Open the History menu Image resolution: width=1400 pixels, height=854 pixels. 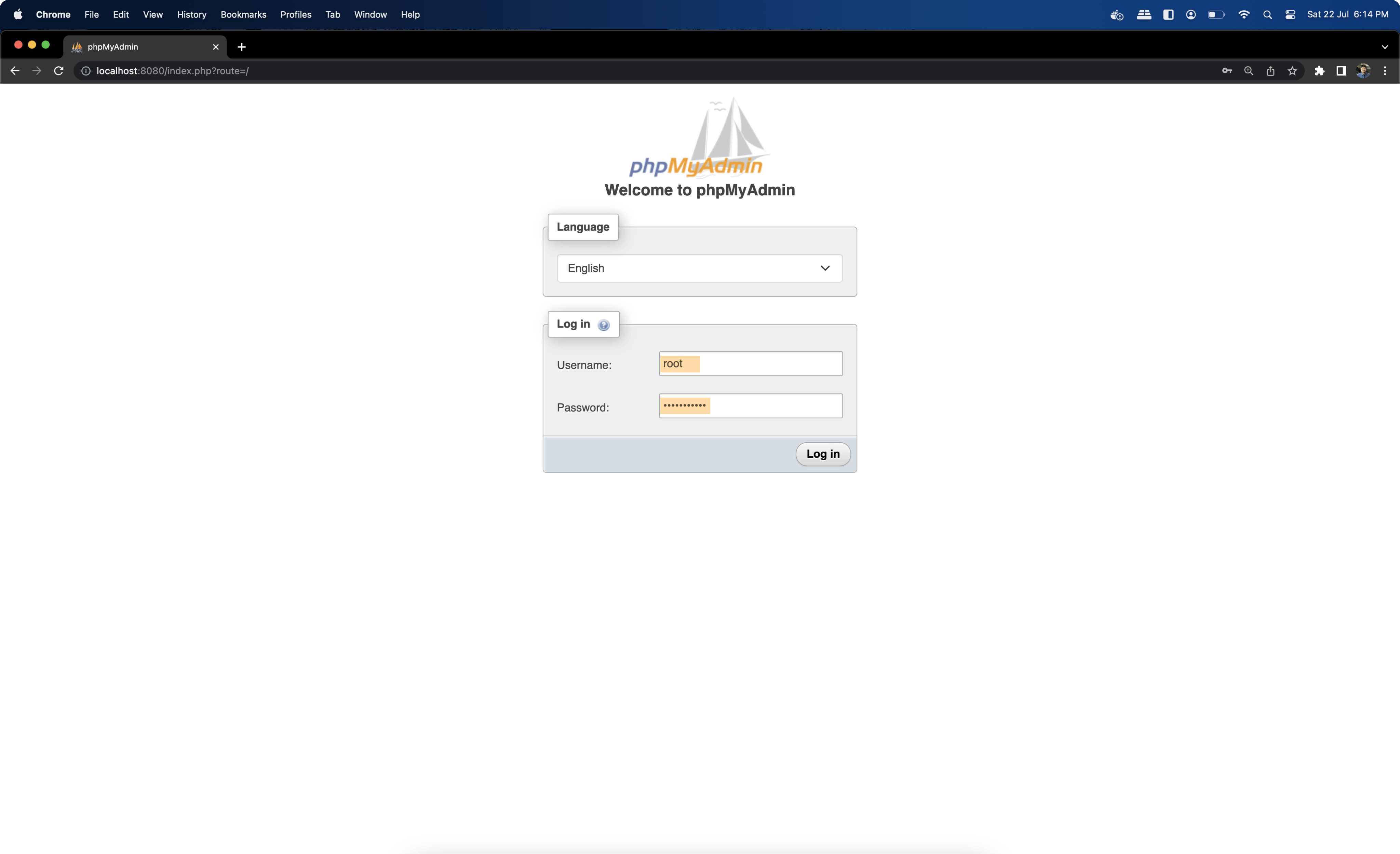coord(191,14)
